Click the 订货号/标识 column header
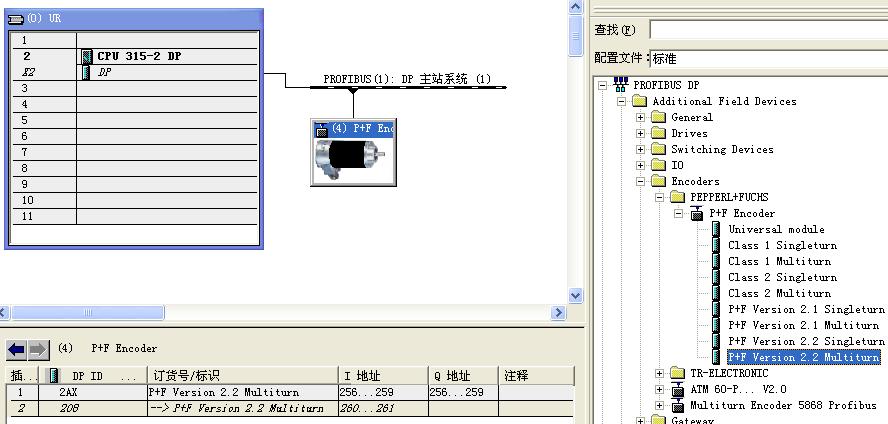Image resolution: width=888 pixels, height=424 pixels. click(x=243, y=375)
